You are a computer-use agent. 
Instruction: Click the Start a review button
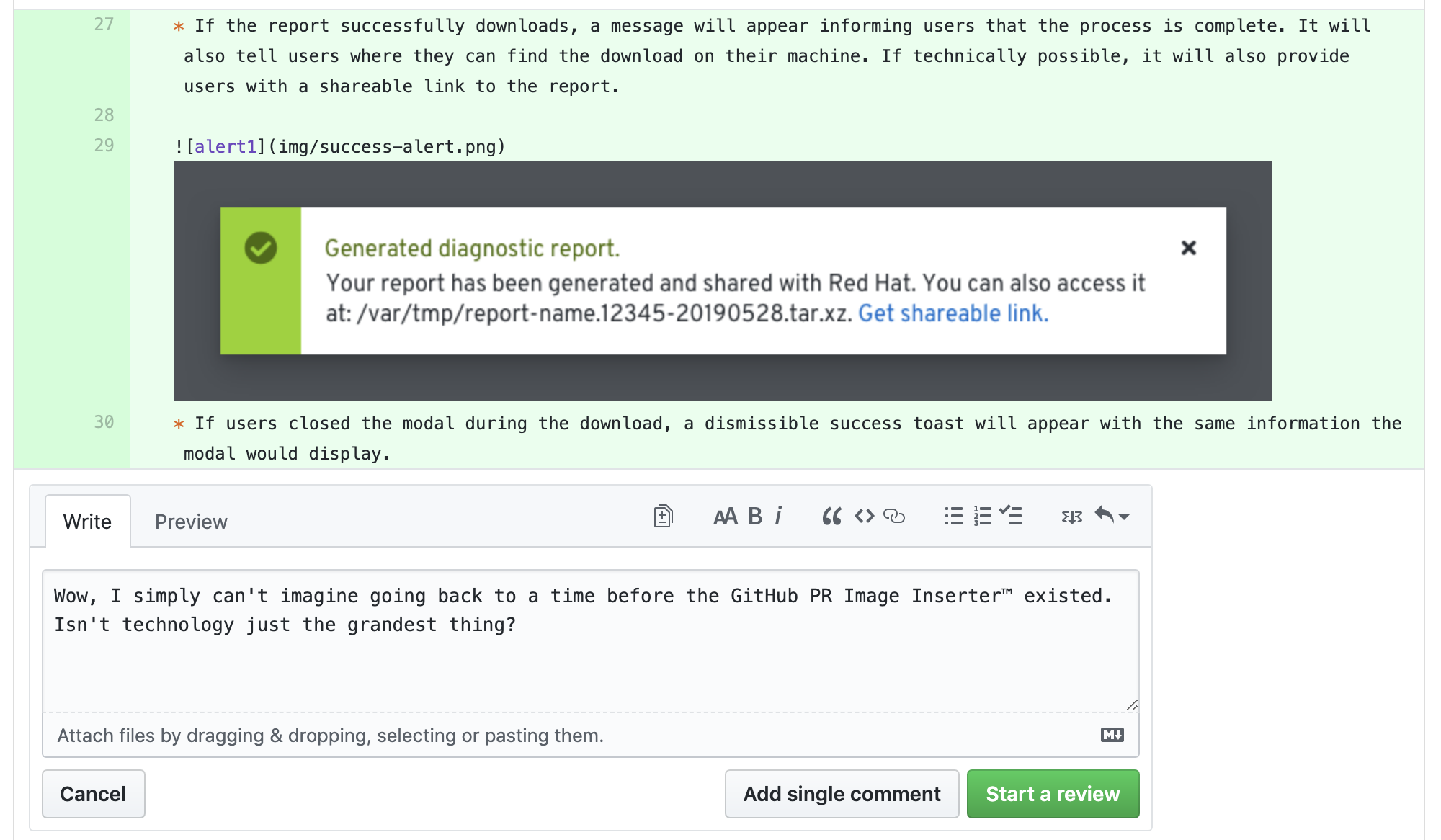click(1053, 794)
